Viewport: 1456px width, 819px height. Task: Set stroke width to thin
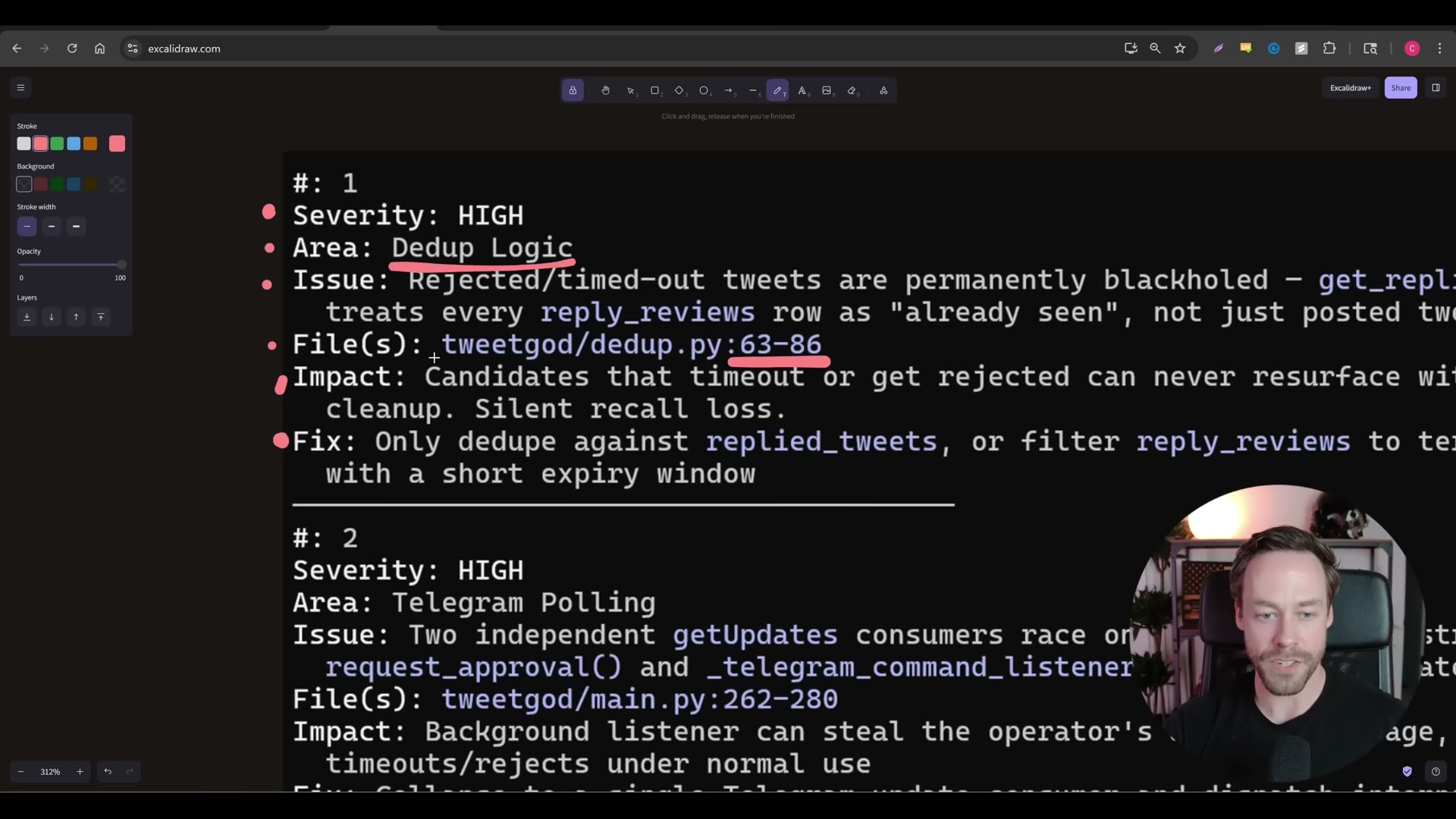click(27, 226)
